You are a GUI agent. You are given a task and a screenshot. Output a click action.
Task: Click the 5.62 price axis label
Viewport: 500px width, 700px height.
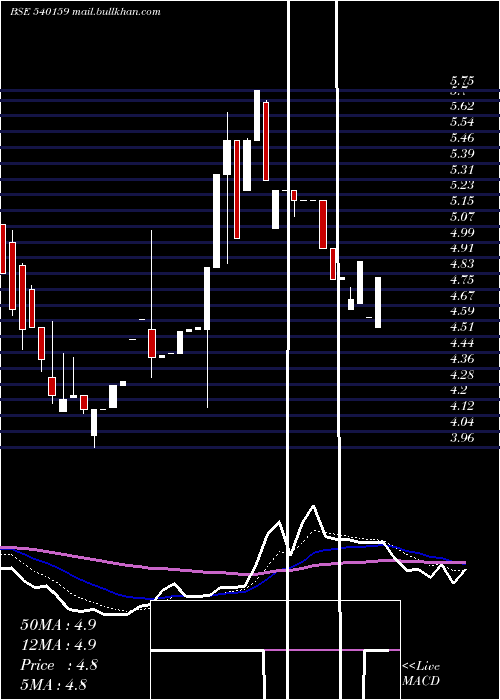(x=462, y=106)
